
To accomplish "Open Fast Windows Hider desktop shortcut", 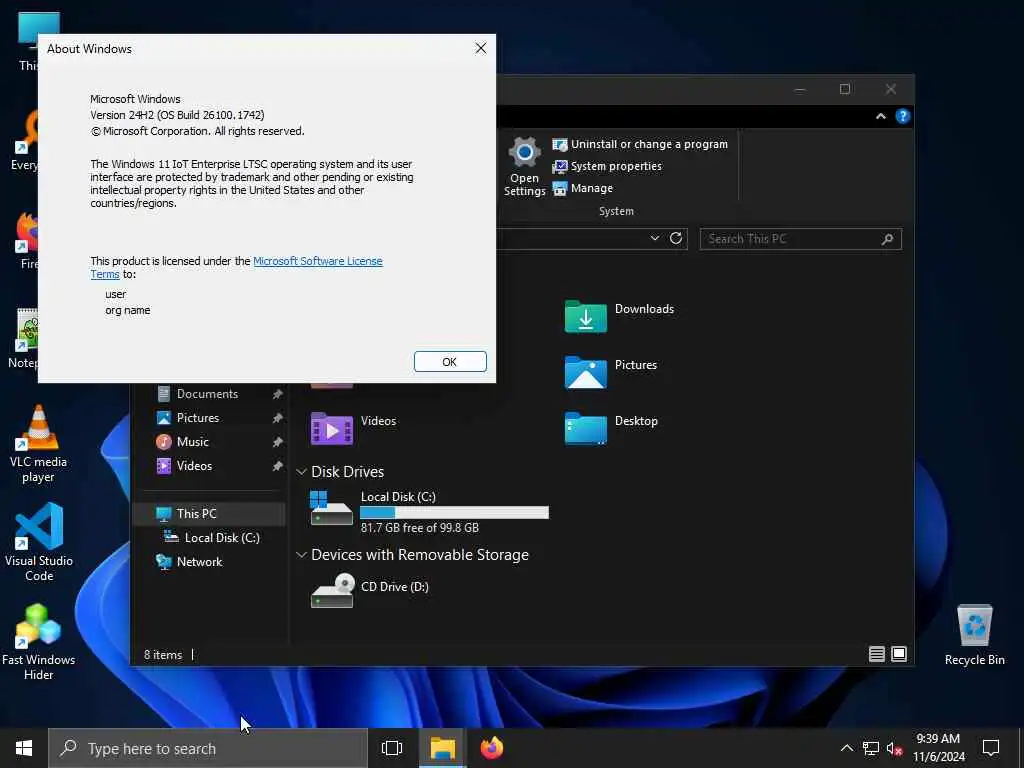I will (39, 641).
